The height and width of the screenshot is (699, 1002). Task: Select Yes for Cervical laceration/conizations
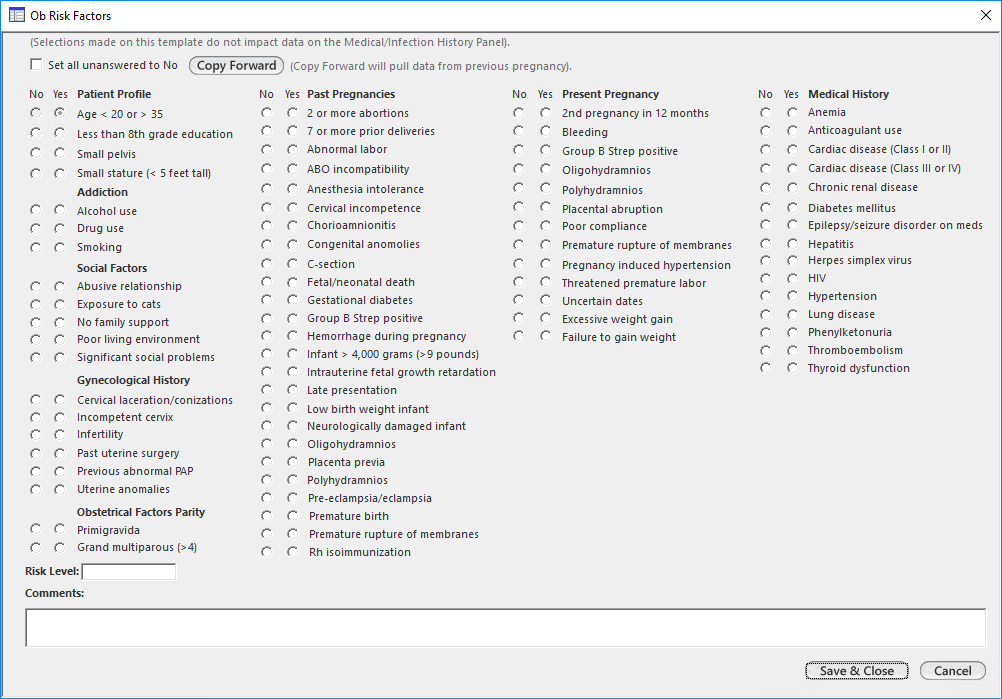59,399
